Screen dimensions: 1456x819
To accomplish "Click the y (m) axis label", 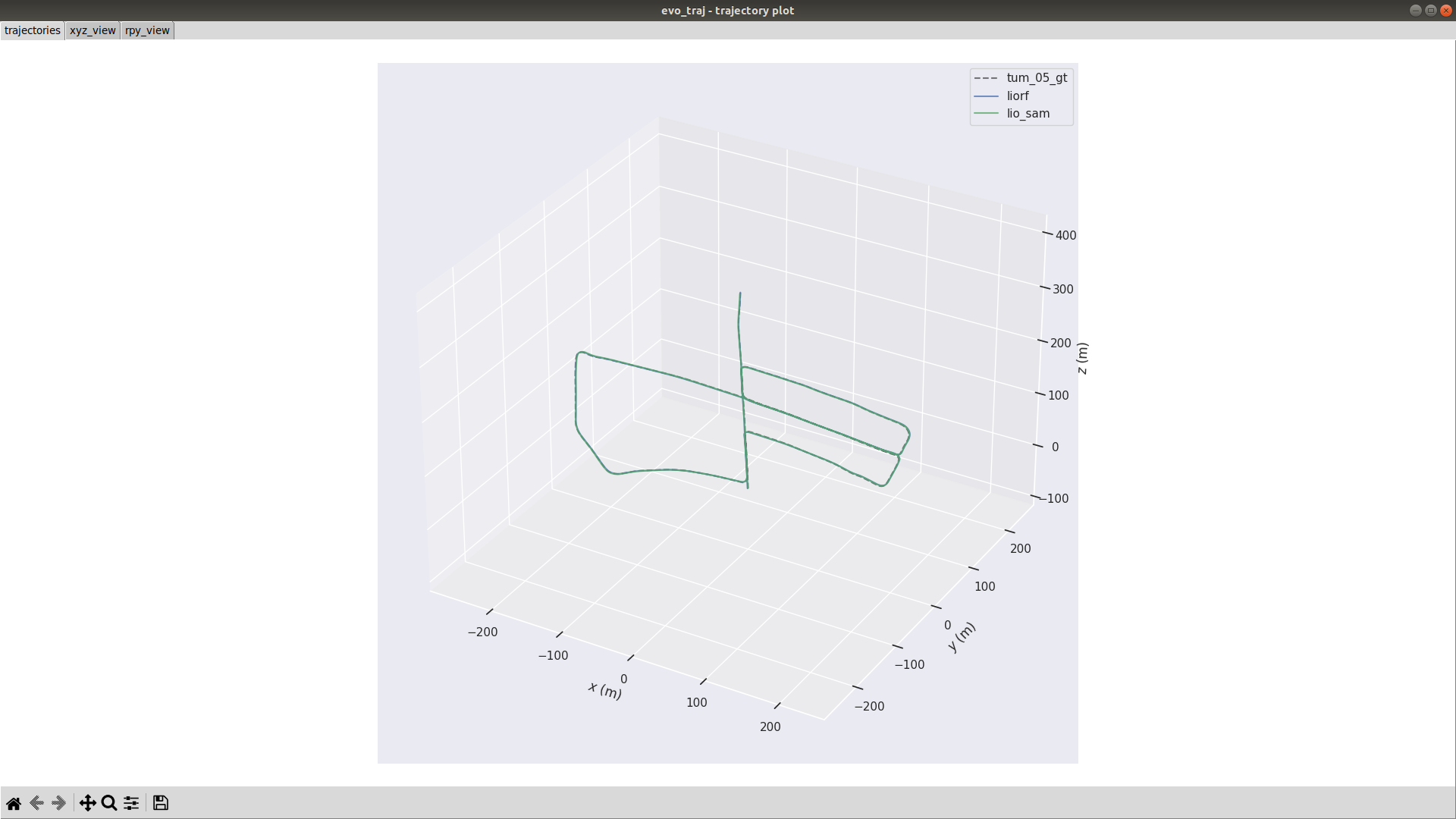I will coord(962,636).
